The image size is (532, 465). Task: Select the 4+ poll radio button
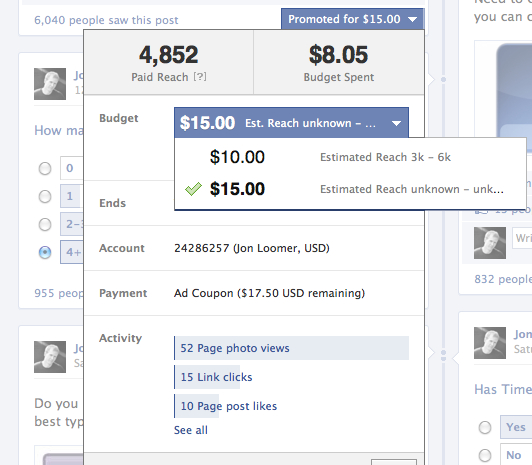tap(45, 252)
